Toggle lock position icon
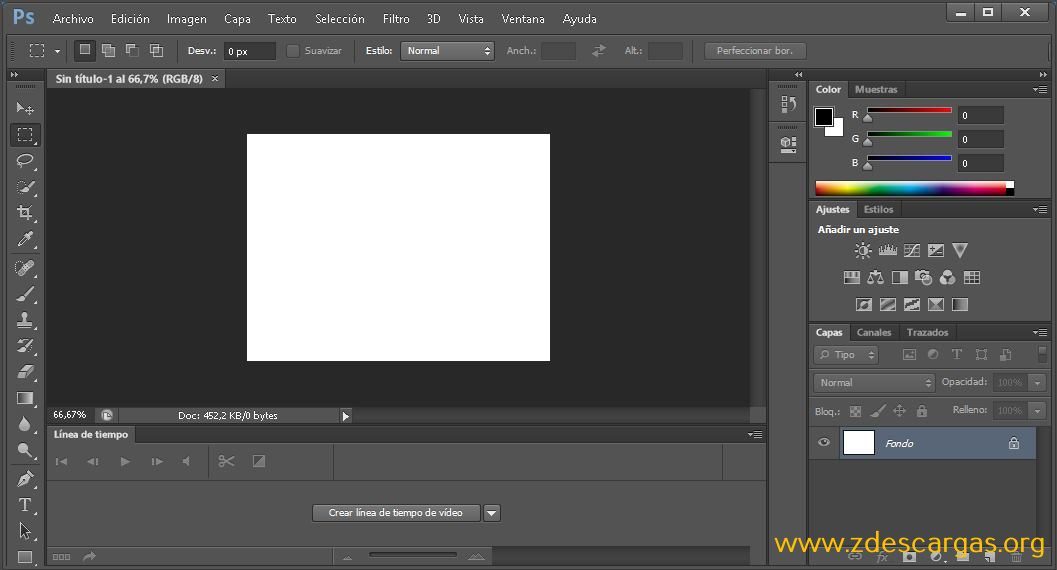Image resolution: width=1057 pixels, height=570 pixels. (899, 411)
